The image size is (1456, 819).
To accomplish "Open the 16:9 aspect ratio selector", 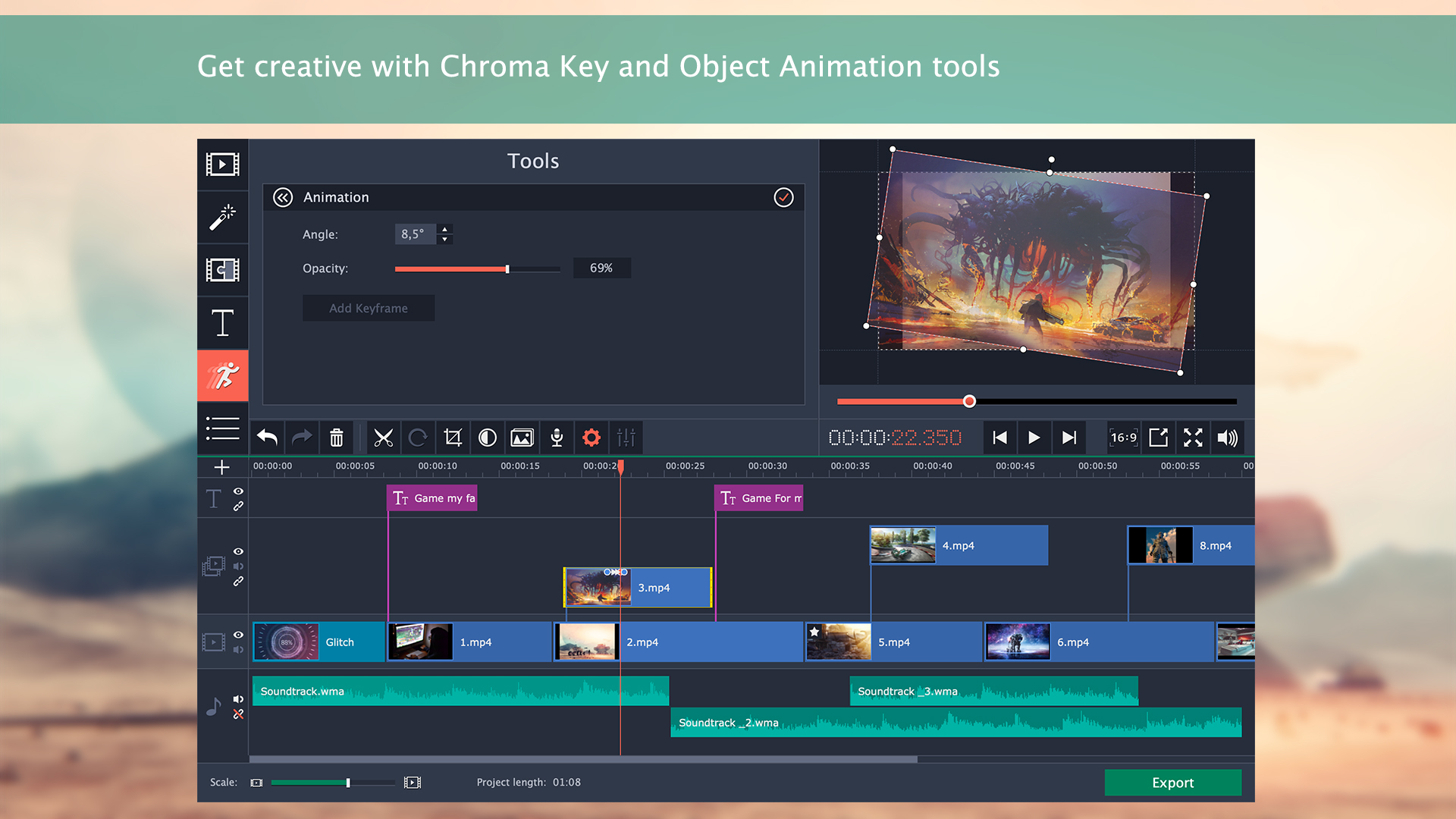I will (1124, 438).
